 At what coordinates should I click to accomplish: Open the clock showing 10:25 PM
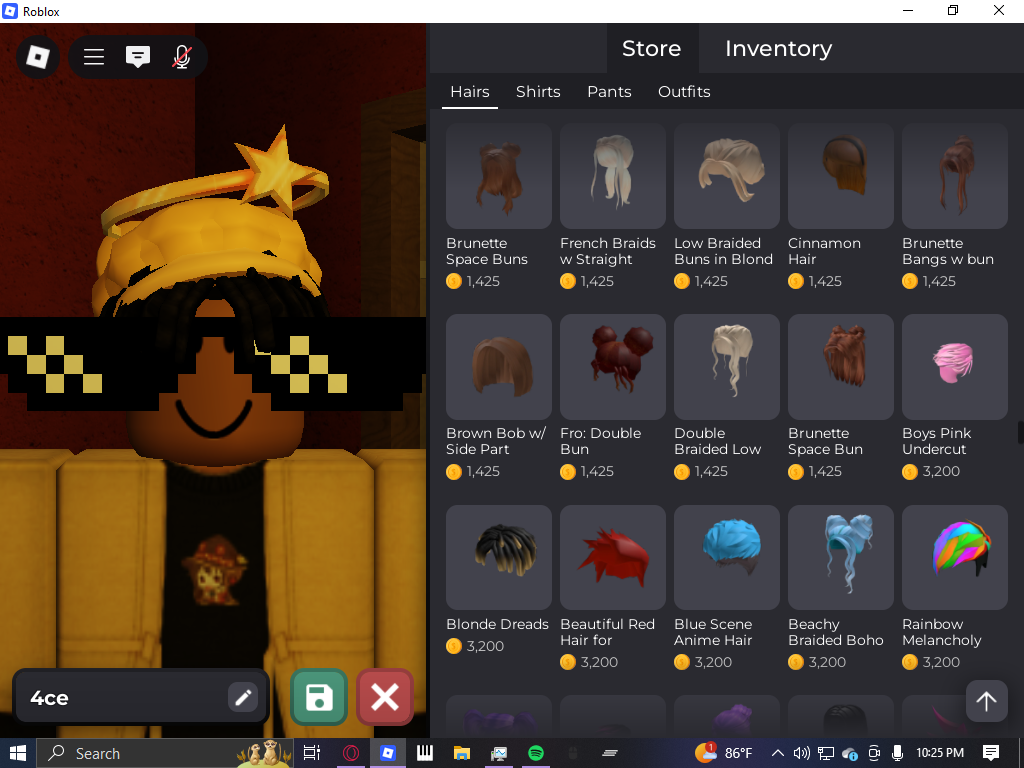coord(940,753)
